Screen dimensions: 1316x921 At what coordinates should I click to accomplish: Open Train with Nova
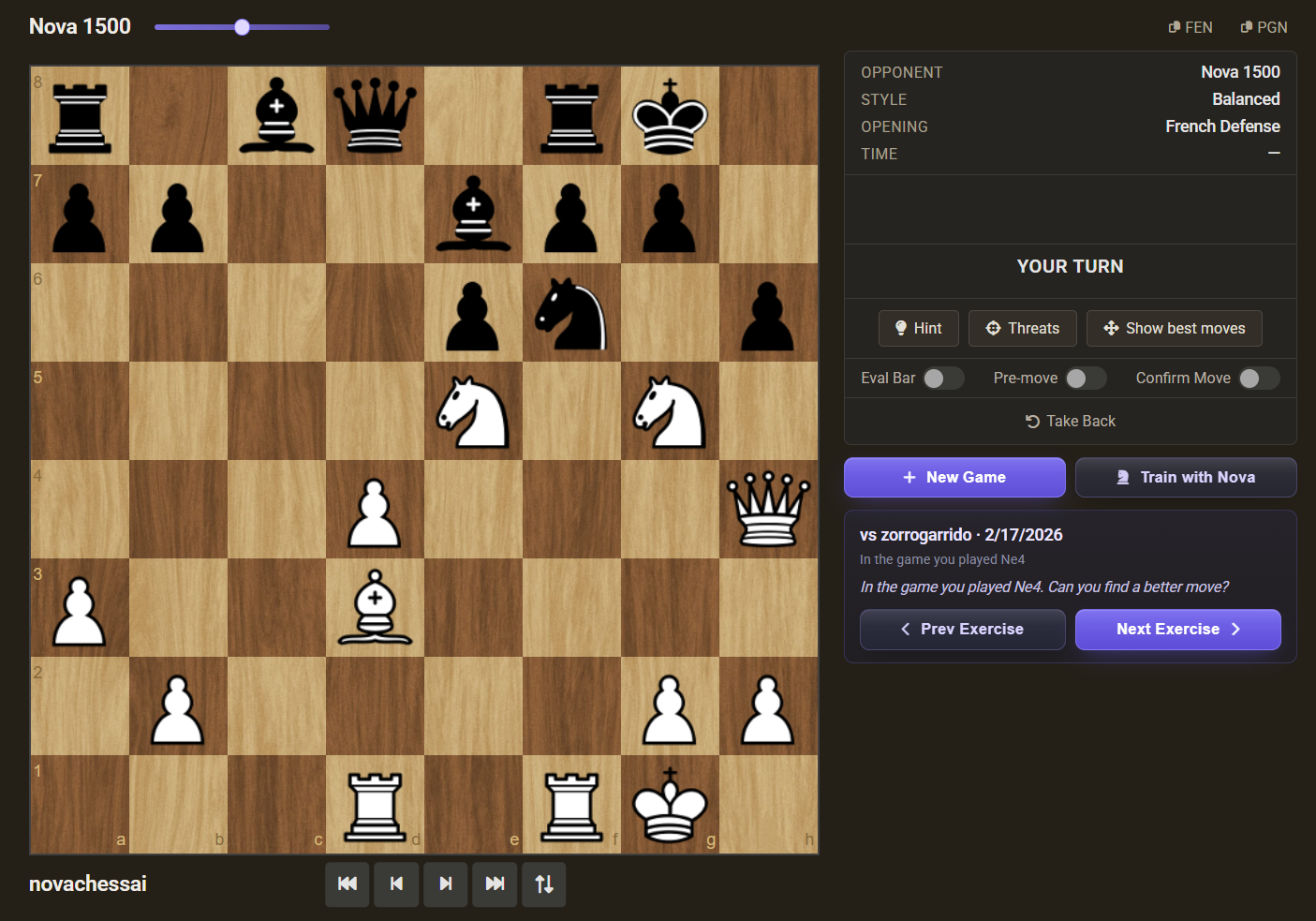pos(1186,477)
